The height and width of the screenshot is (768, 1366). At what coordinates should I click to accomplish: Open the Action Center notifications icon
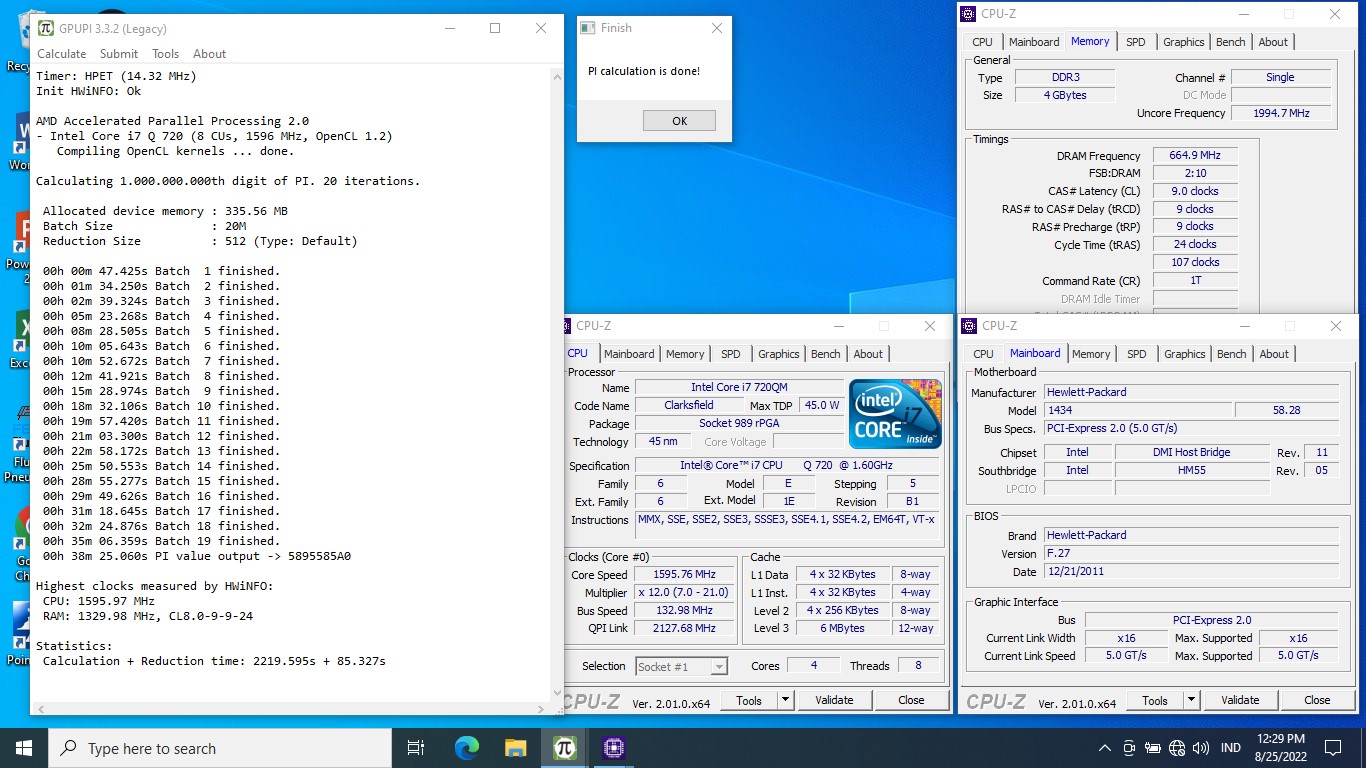[1332, 748]
